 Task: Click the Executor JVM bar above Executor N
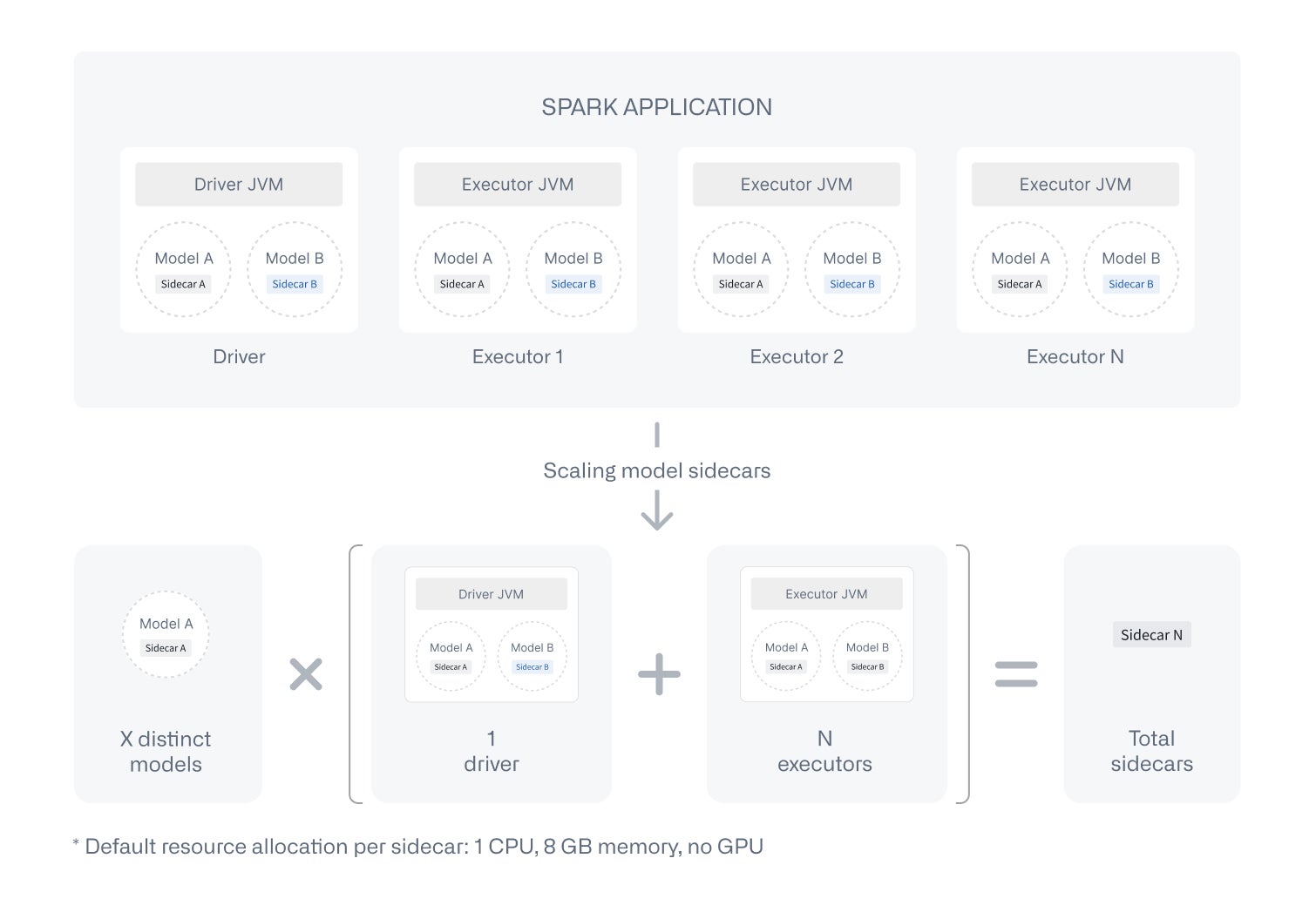[1075, 185]
